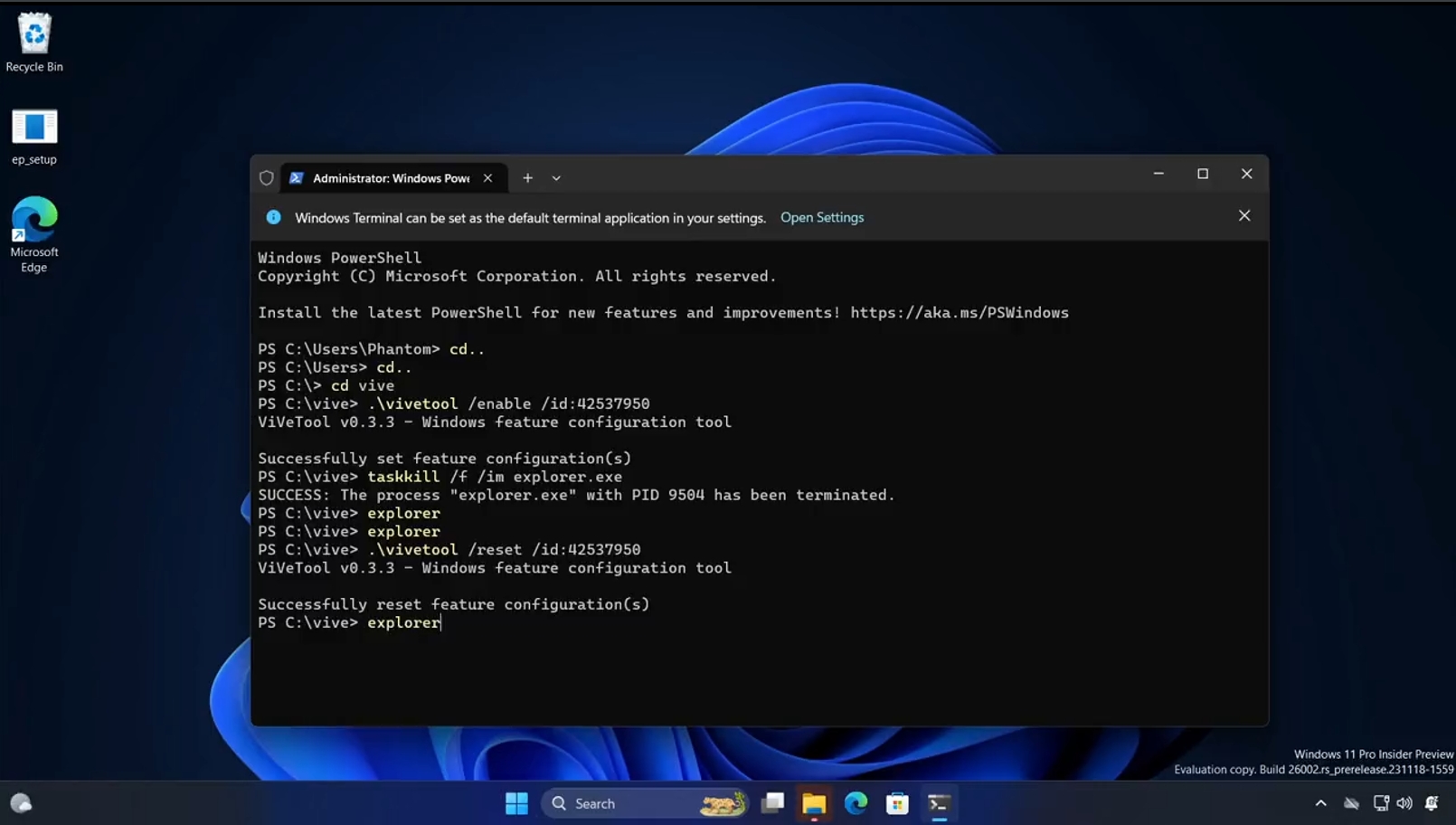This screenshot has height=825, width=1456.
Task: Maximize the Windows Terminal window
Action: 1203,174
